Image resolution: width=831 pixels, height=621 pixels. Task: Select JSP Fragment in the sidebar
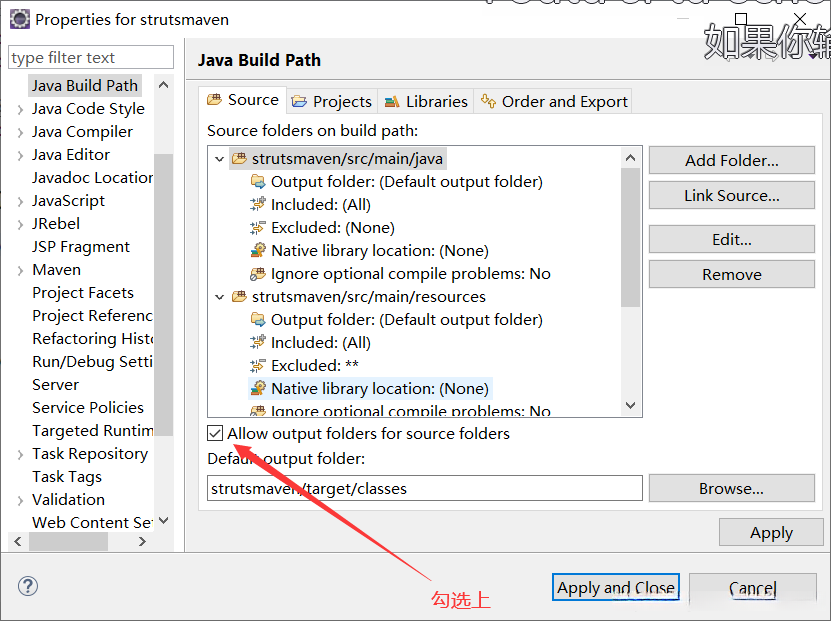coord(81,247)
